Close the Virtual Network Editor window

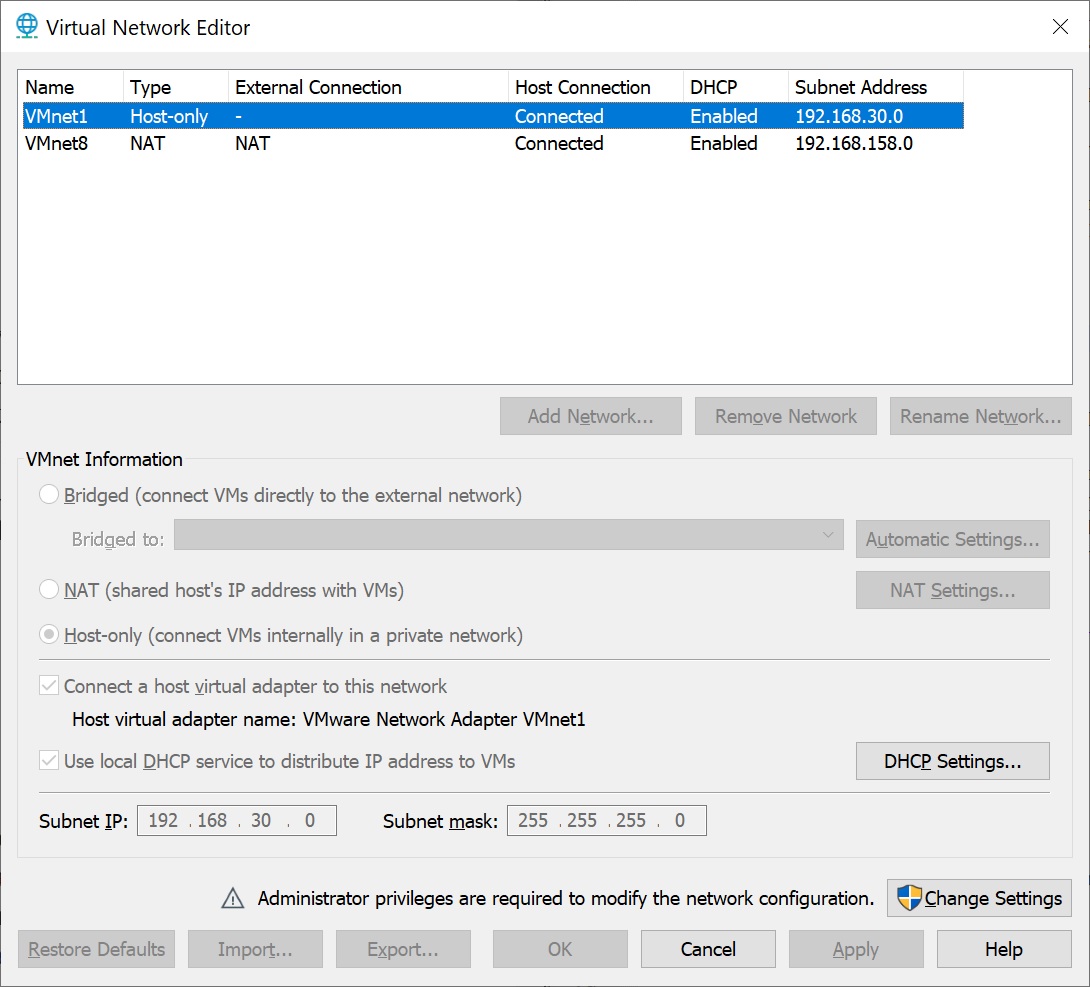pos(1060,26)
